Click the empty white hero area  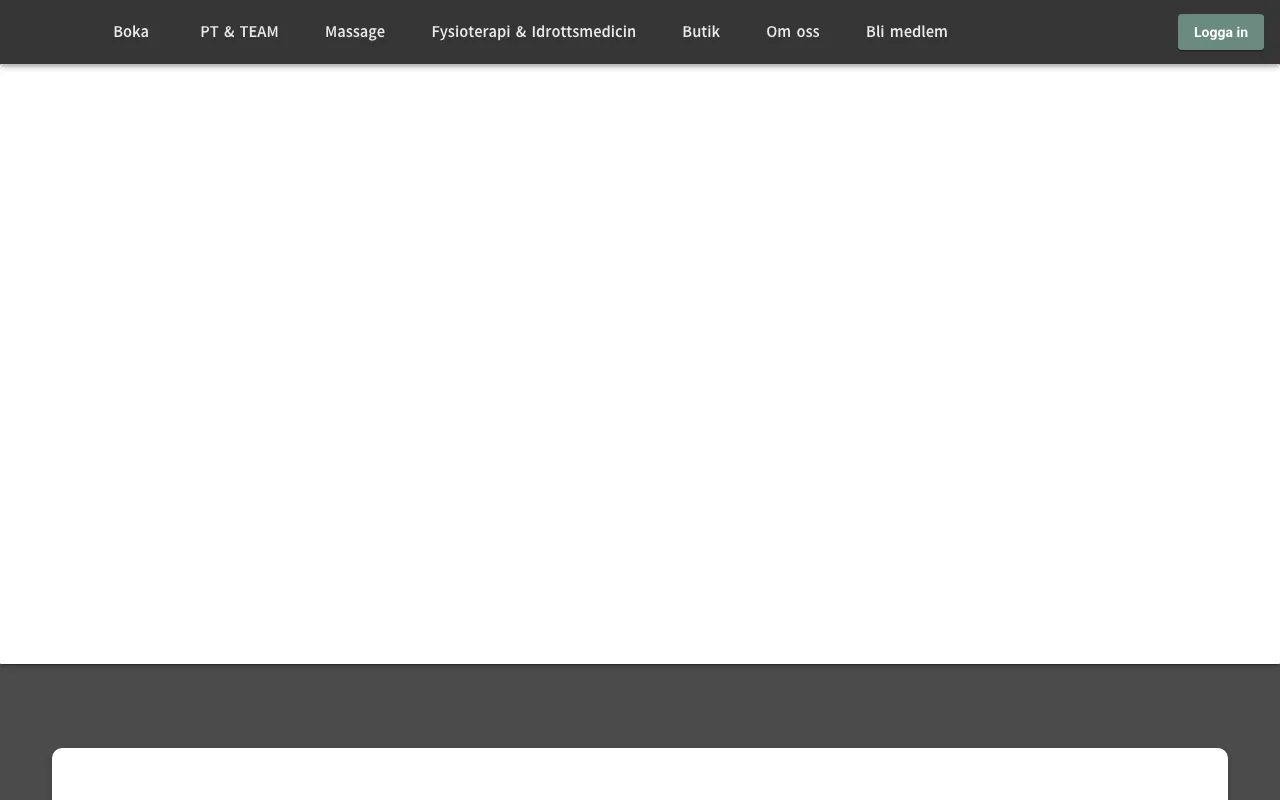tap(640, 364)
